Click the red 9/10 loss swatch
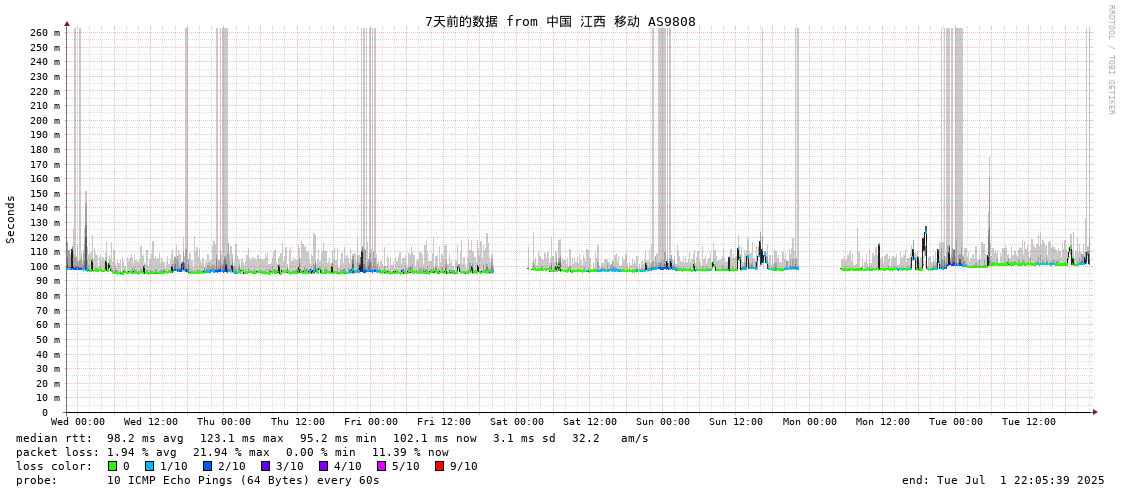This screenshot has height=494, width=1121. [439, 467]
